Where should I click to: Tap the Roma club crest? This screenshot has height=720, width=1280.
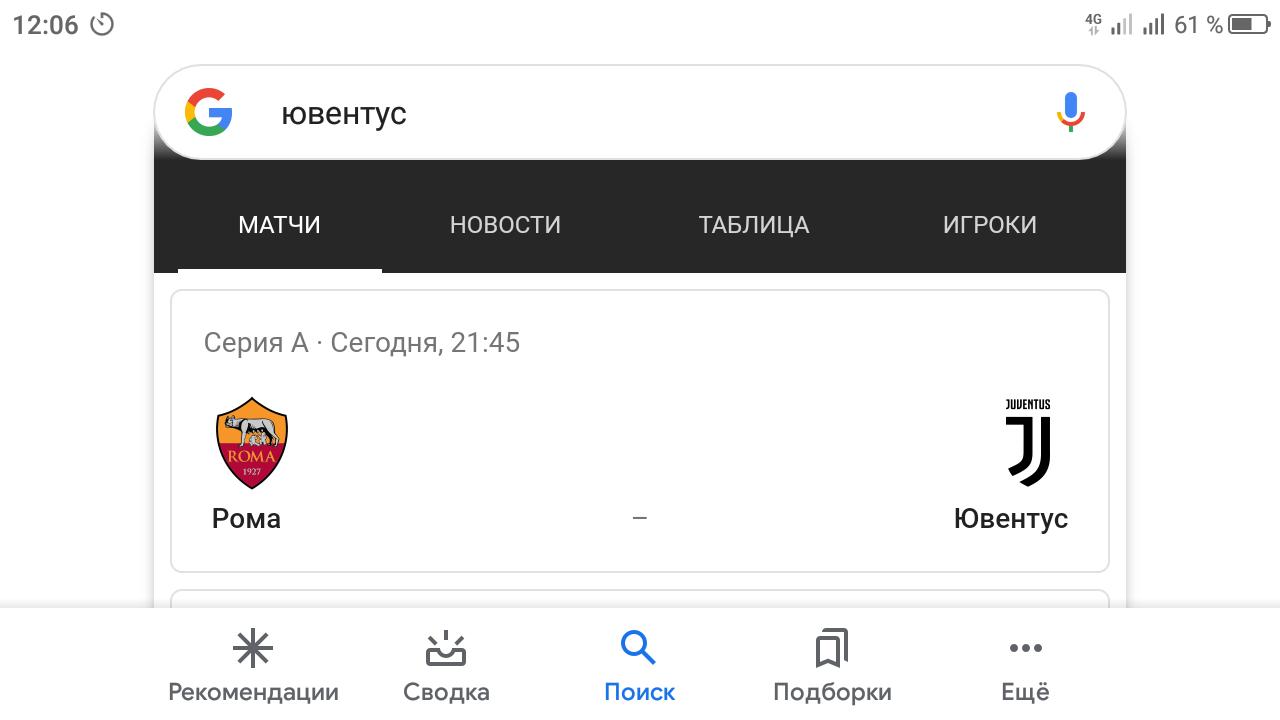(252, 442)
